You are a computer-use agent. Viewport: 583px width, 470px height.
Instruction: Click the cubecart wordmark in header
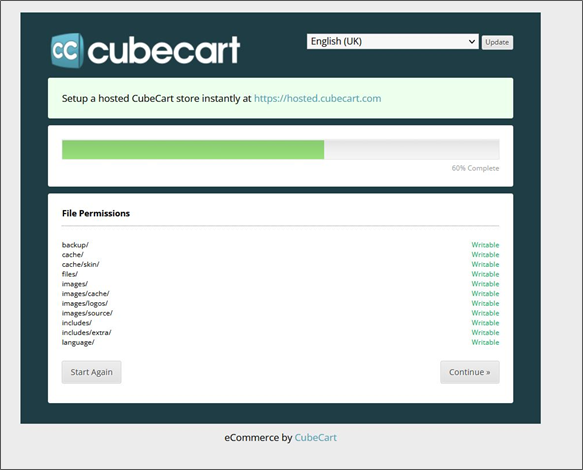(x=164, y=50)
